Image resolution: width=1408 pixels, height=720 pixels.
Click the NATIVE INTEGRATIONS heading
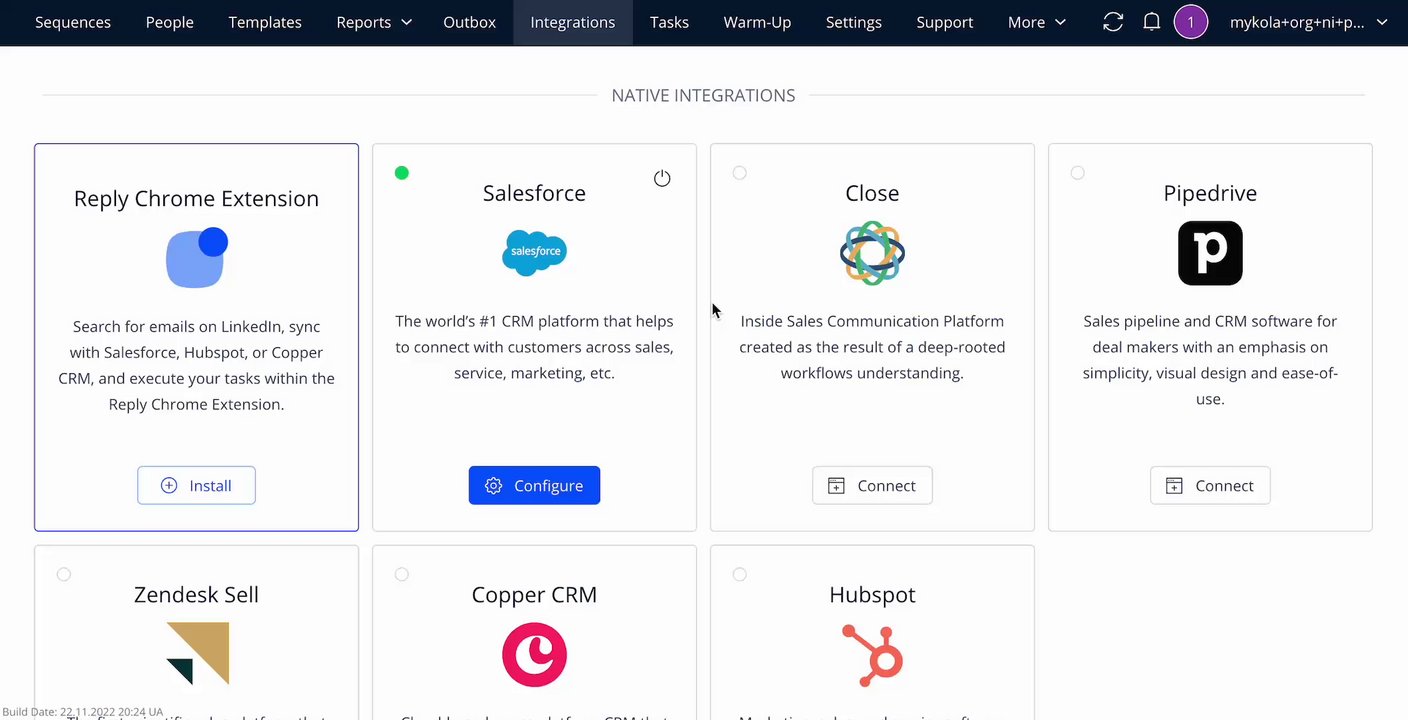click(x=703, y=95)
